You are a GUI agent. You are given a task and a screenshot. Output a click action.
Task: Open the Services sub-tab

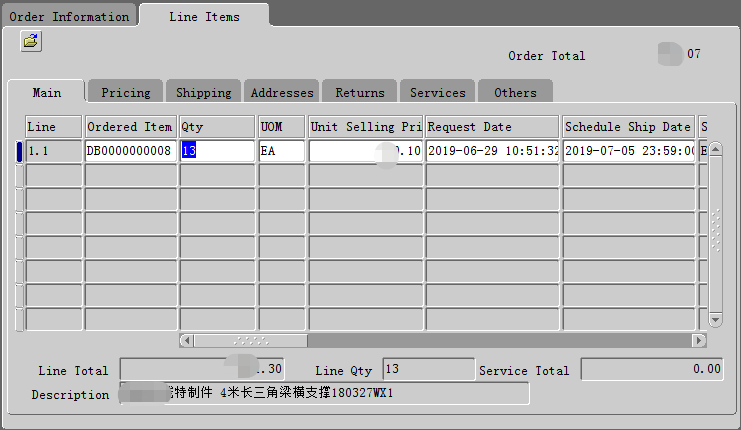[438, 92]
